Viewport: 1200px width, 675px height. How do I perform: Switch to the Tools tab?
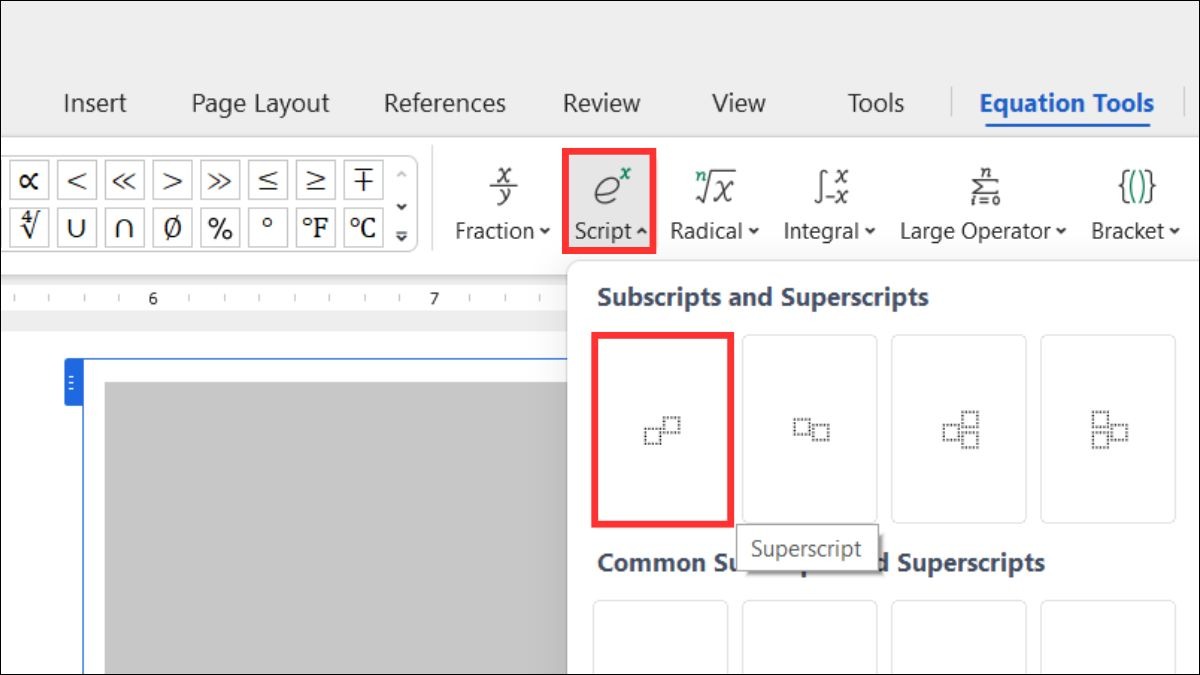click(x=876, y=103)
